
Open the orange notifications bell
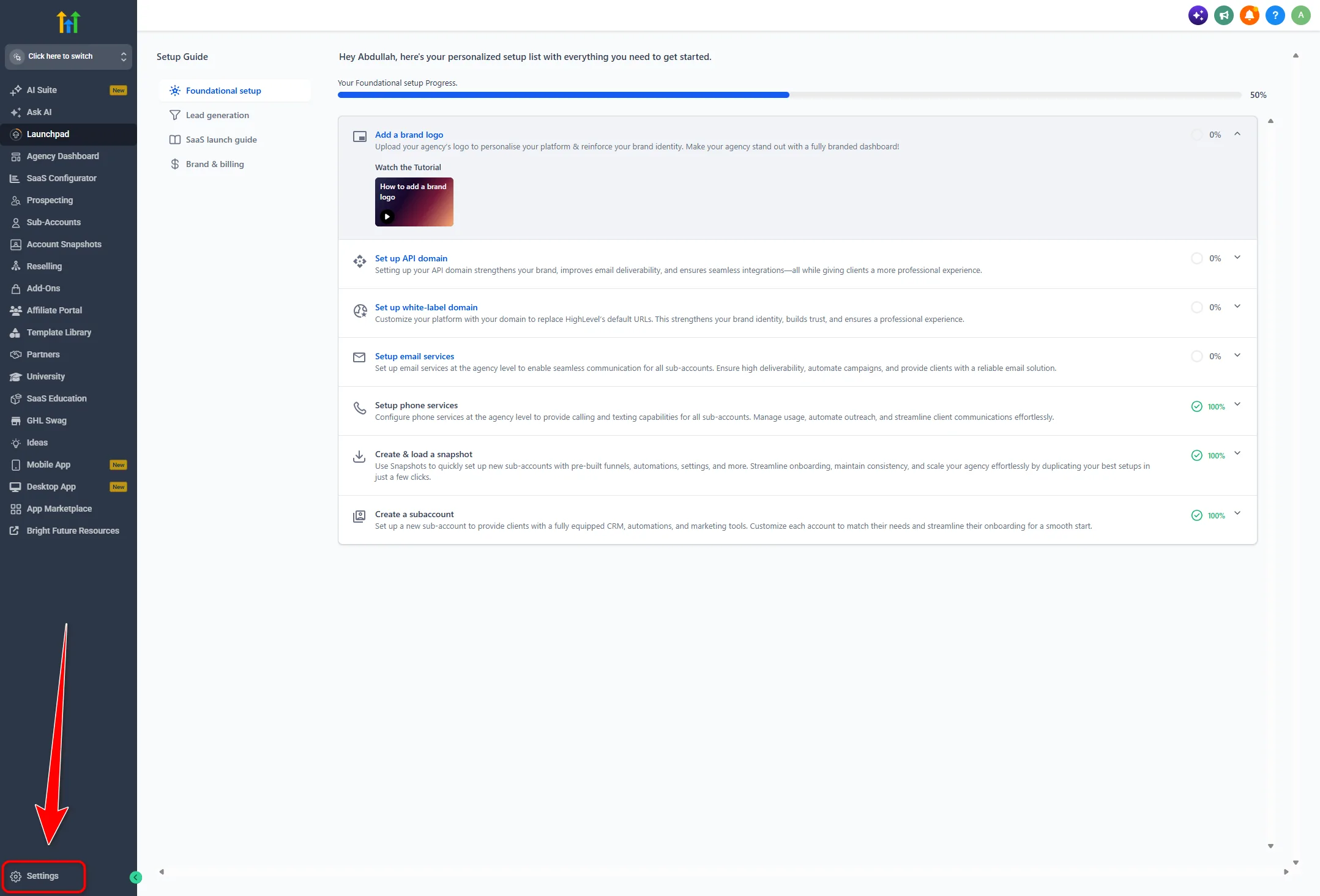coord(1249,15)
